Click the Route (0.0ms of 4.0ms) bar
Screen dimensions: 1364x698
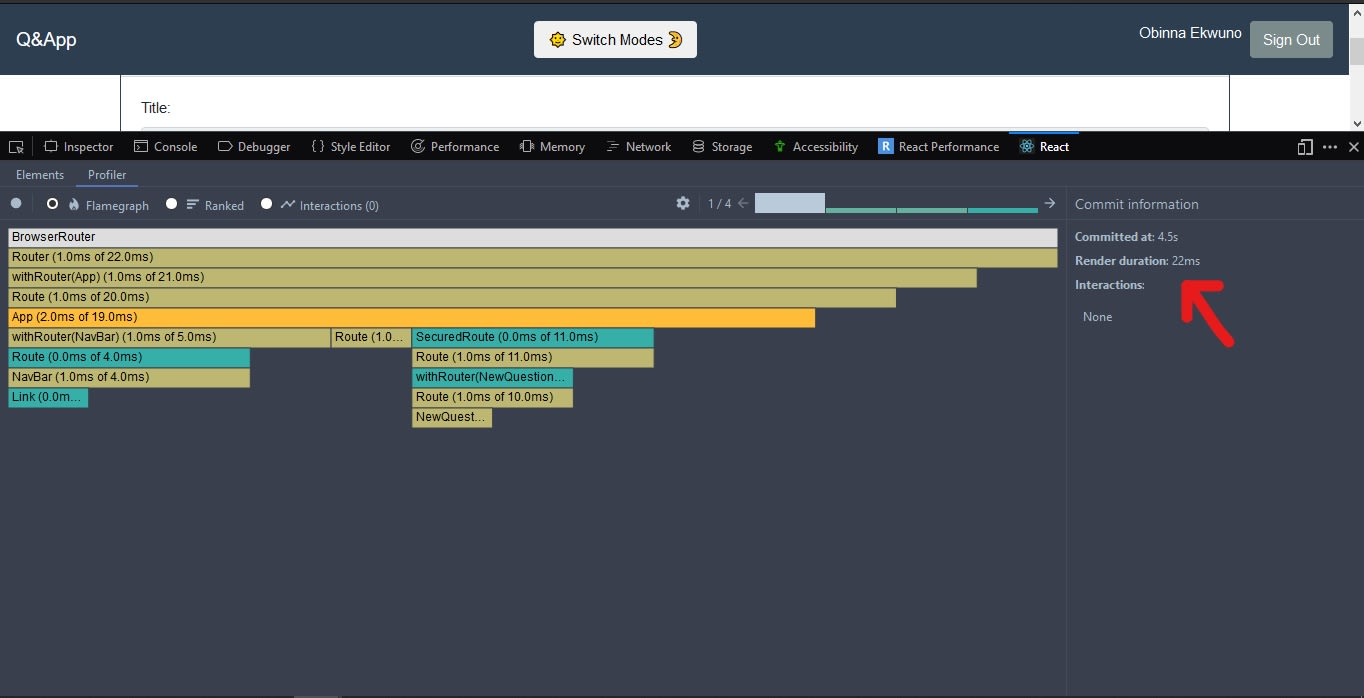click(129, 357)
